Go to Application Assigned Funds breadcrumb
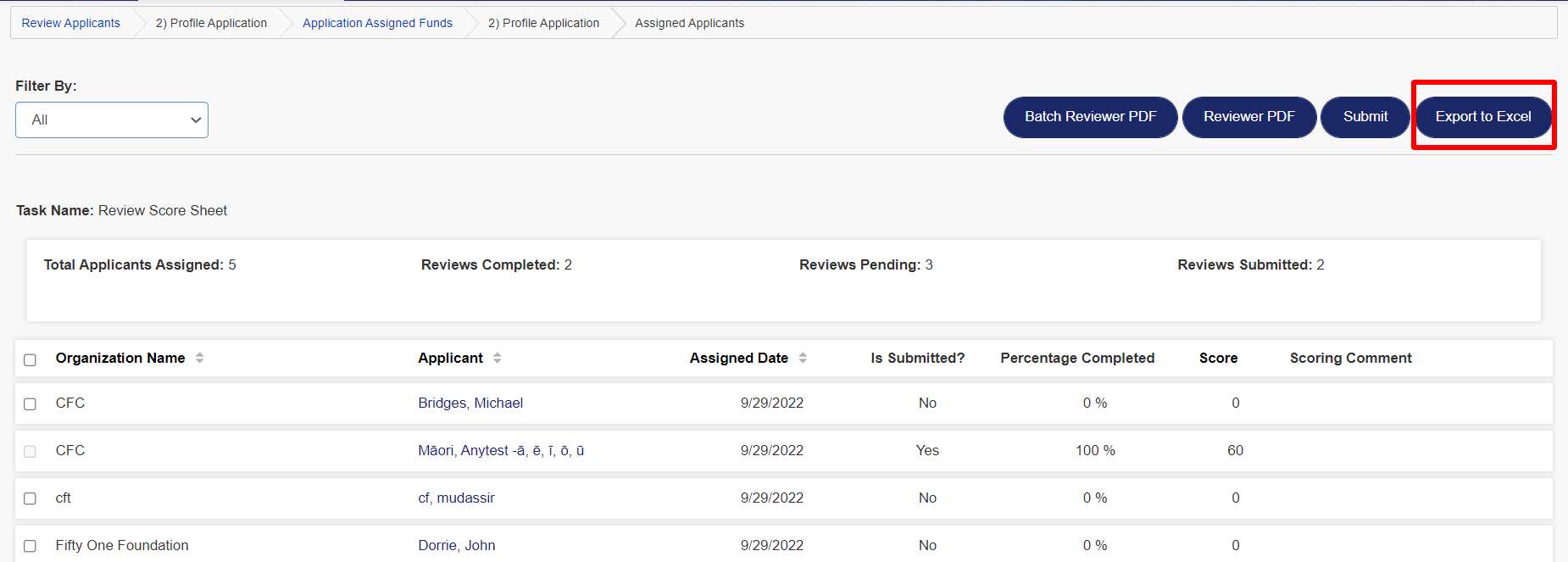This screenshot has height=562, width=1568. [x=377, y=23]
